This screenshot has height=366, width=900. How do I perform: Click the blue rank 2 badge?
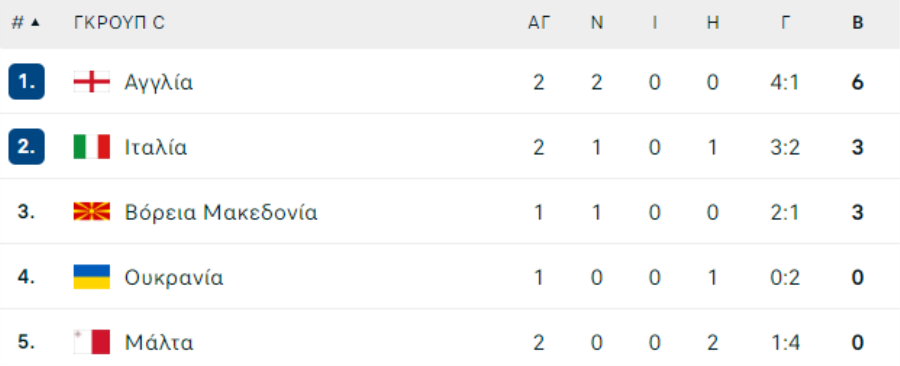click(x=26, y=147)
